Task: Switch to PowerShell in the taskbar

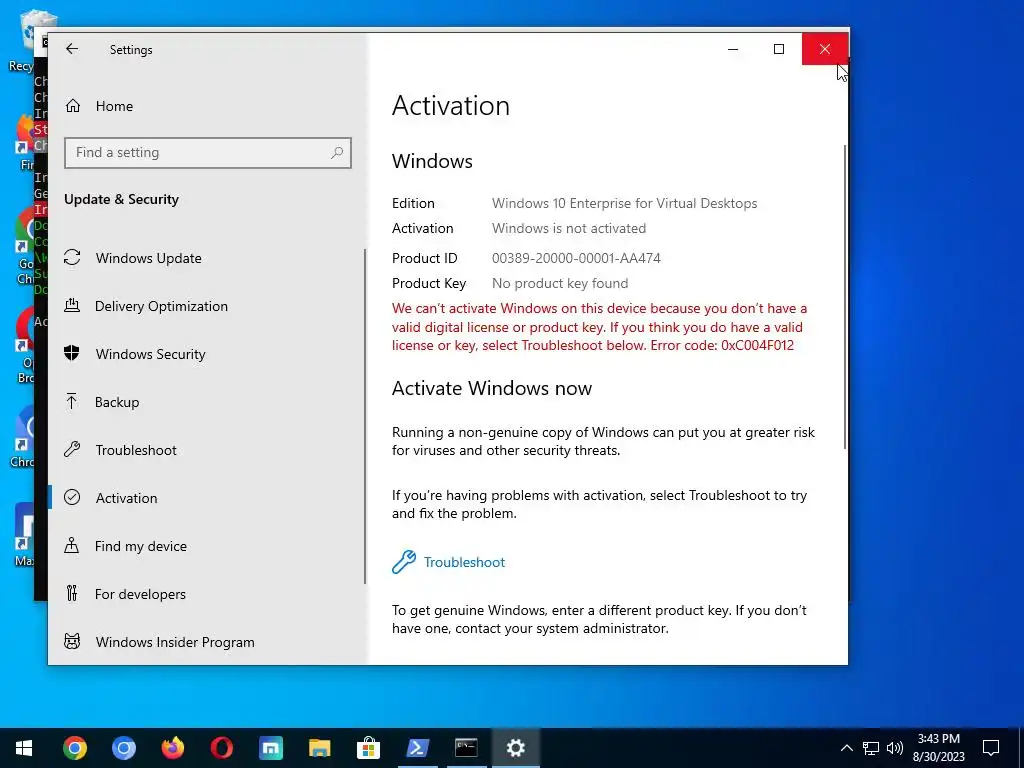Action: (x=417, y=748)
